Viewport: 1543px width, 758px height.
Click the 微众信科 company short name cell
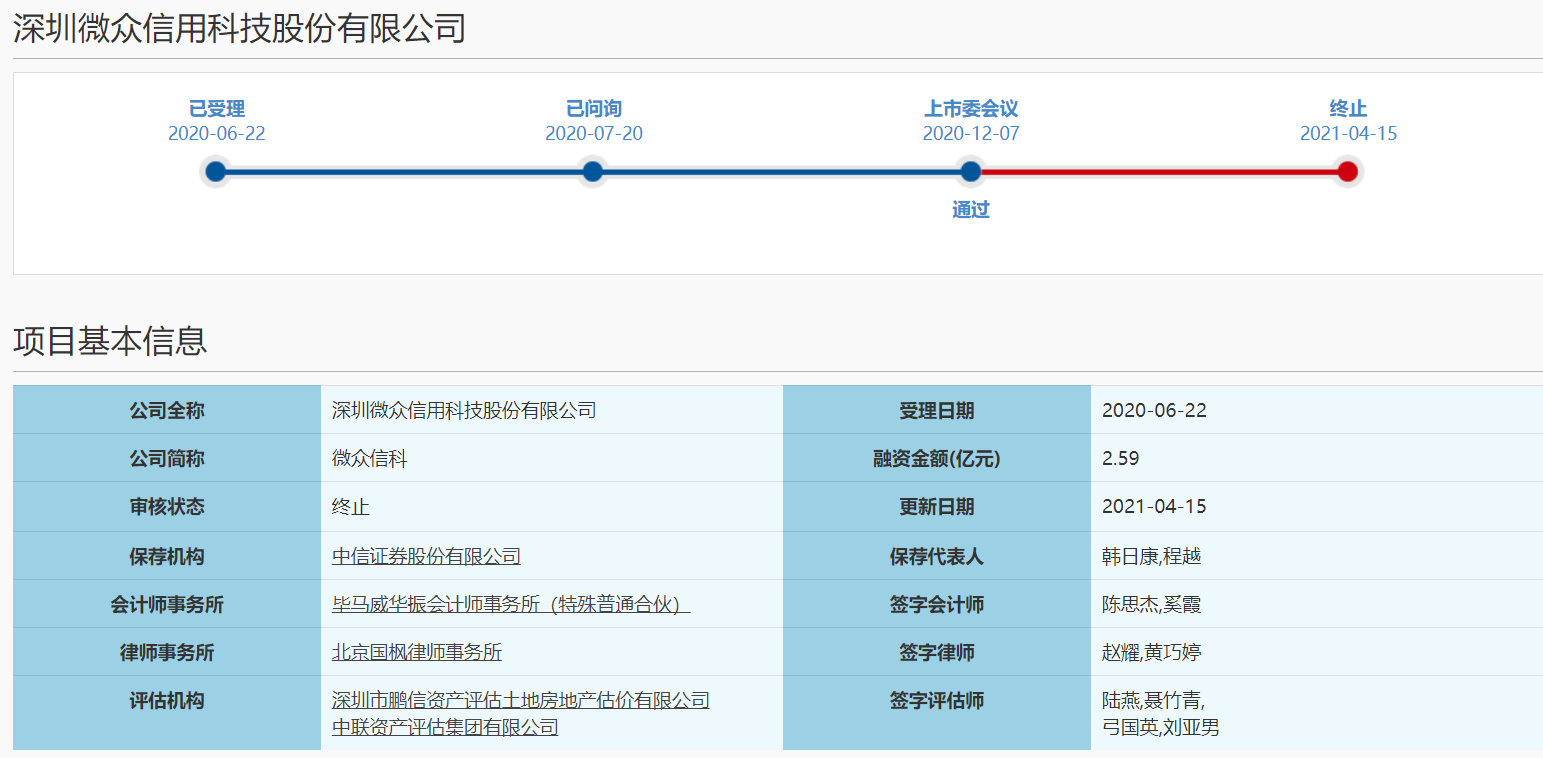coord(370,459)
